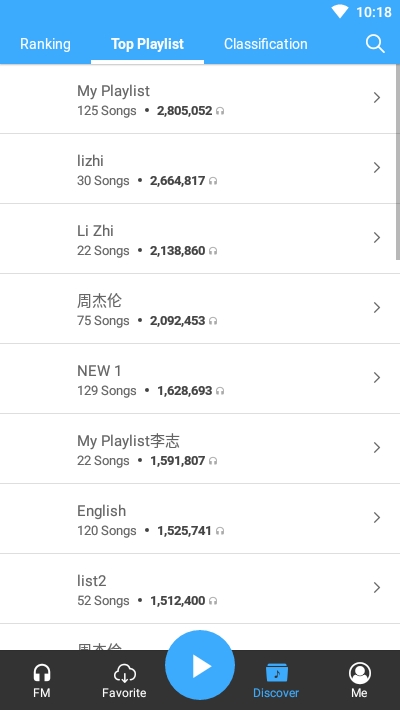Tap the FM headphones icon
The image size is (400, 710).
[x=42, y=673]
